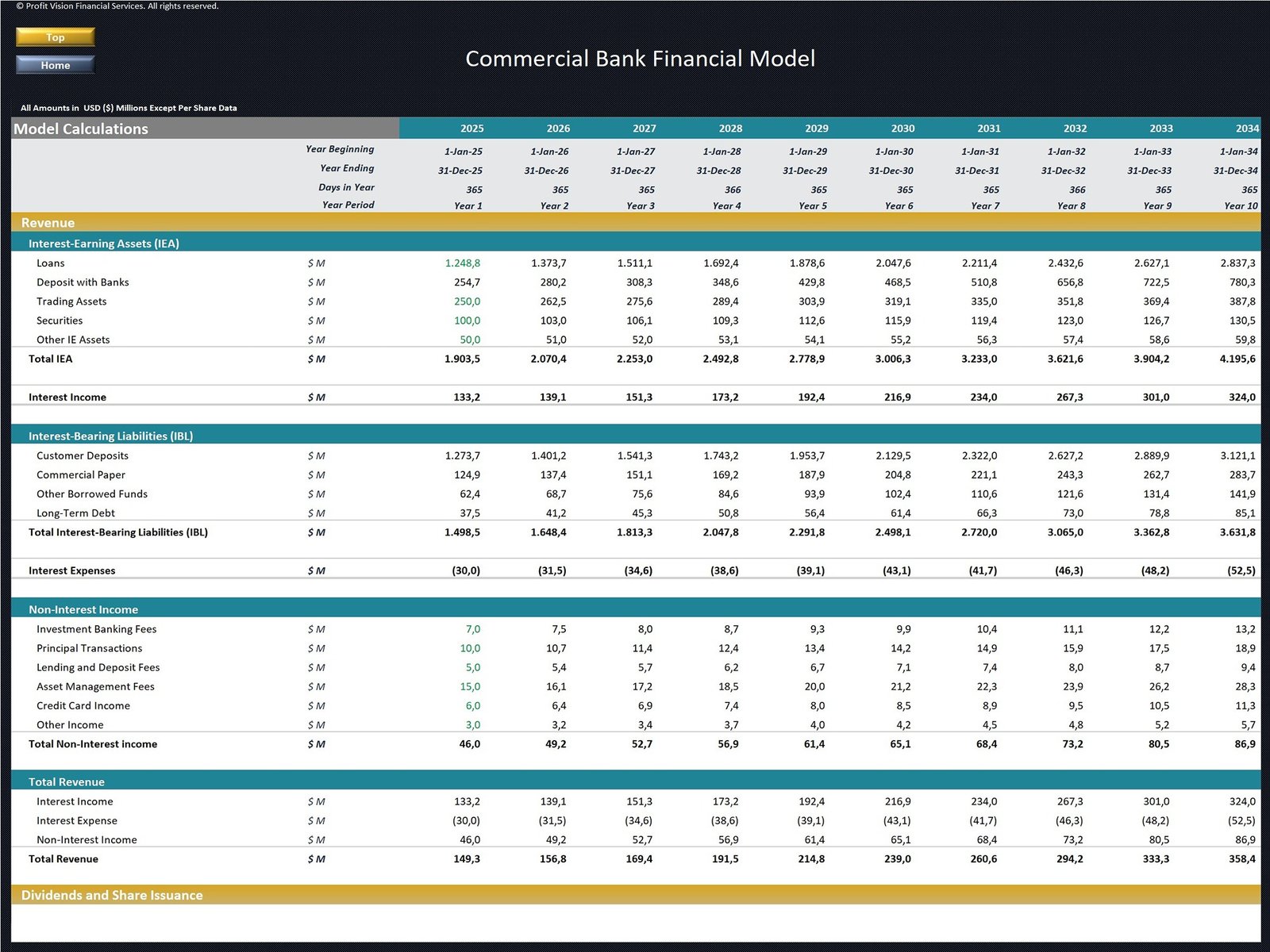This screenshot has width=1270, height=952.
Task: Select the 2030 year column header
Action: pyautogui.click(x=902, y=129)
